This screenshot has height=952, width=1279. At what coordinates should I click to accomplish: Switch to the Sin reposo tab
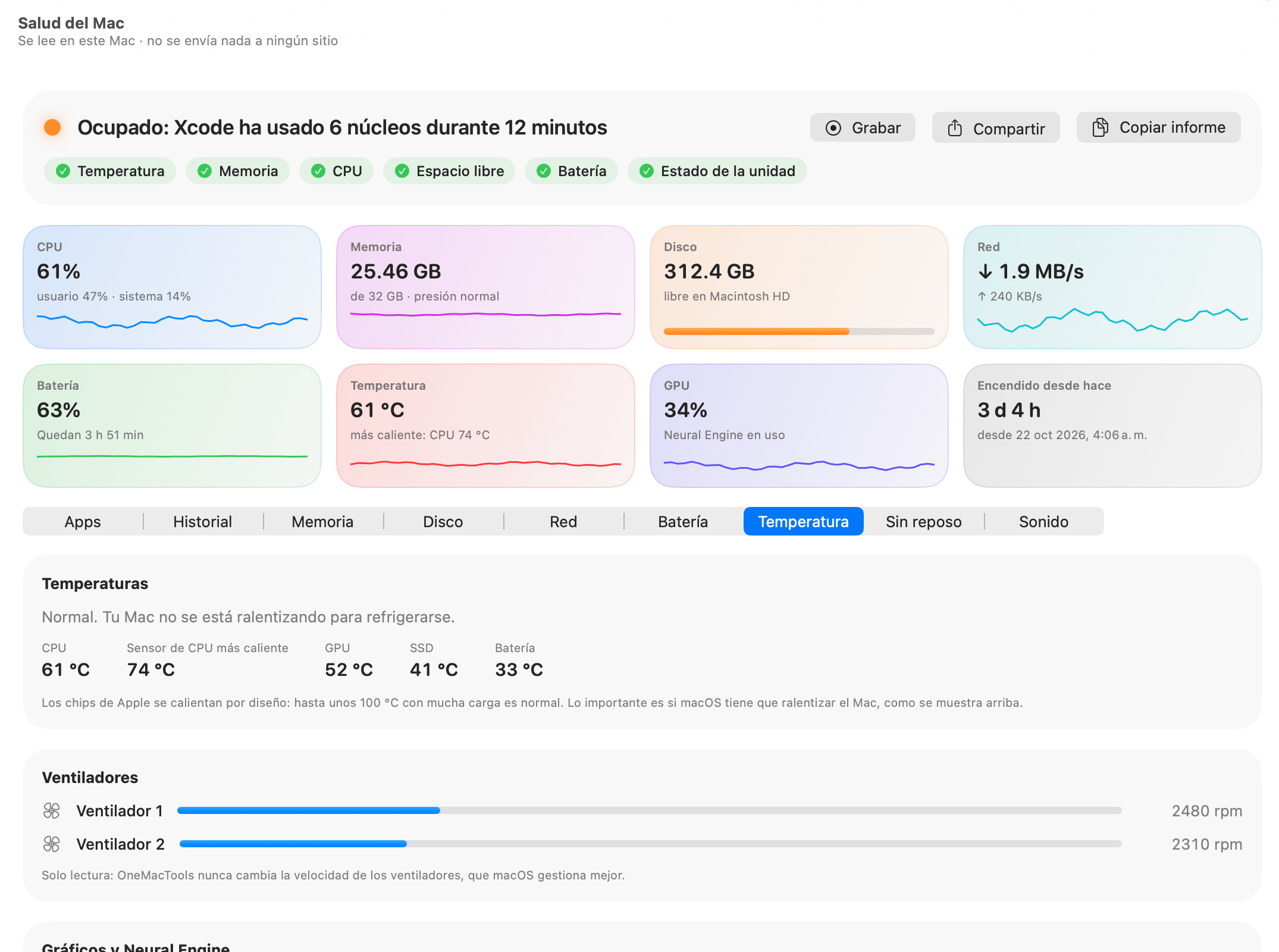[x=923, y=521]
